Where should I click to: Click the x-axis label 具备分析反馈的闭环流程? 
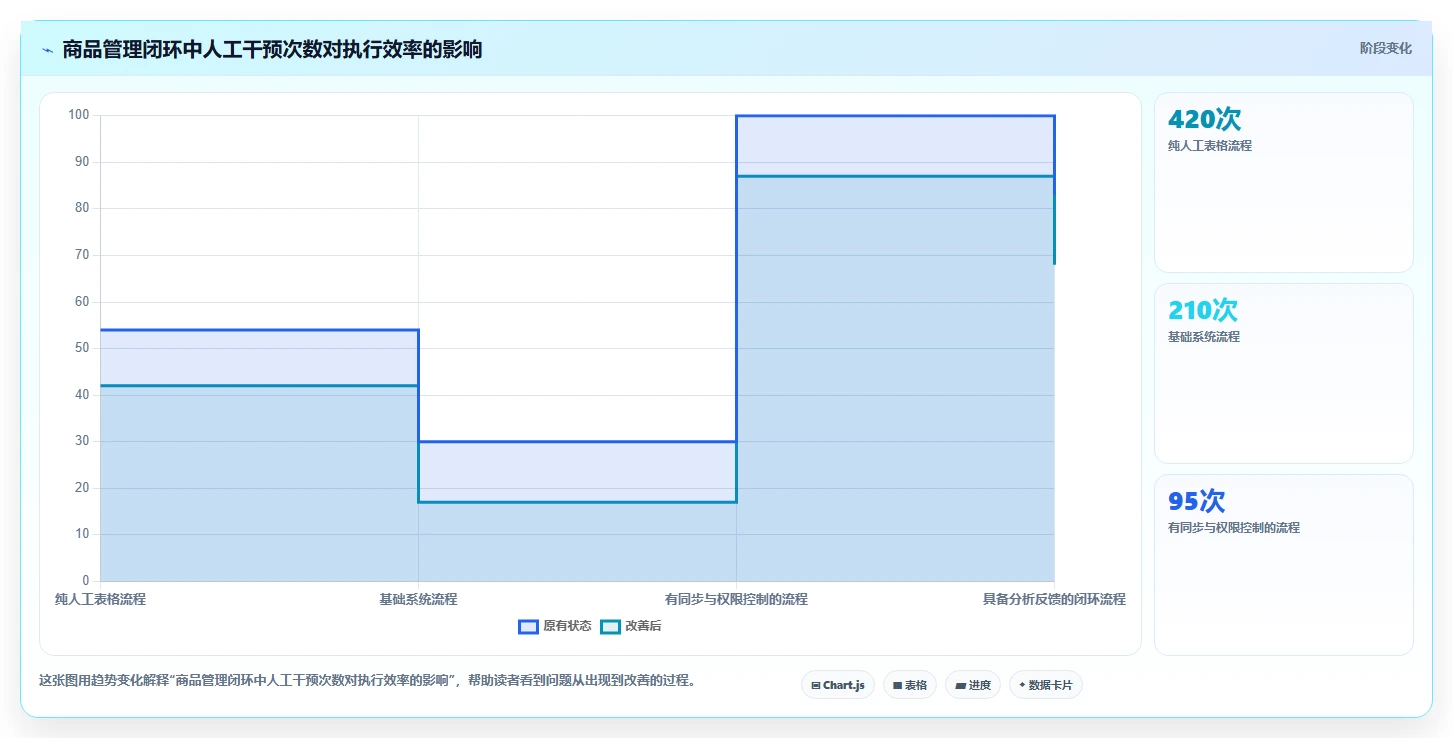[x=1054, y=599]
